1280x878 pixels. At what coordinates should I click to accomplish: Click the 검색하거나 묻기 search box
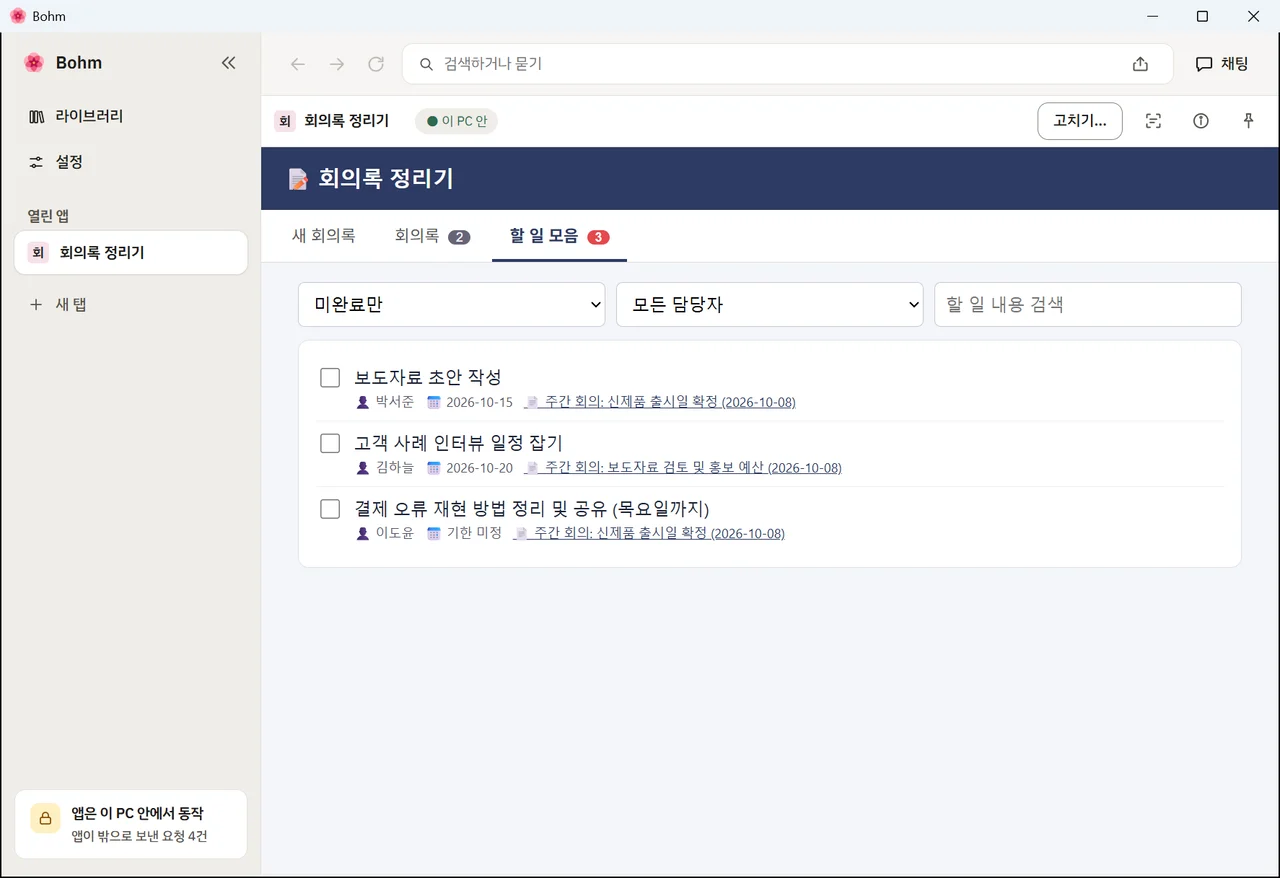pyautogui.click(x=787, y=64)
